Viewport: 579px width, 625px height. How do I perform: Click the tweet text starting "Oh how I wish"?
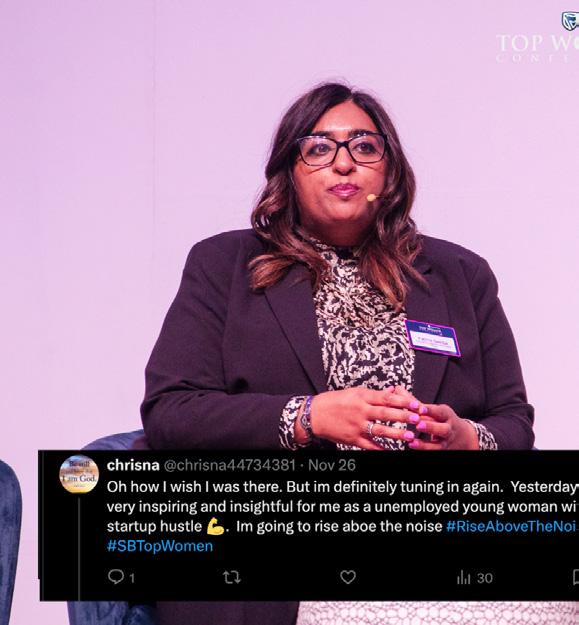coord(343,507)
